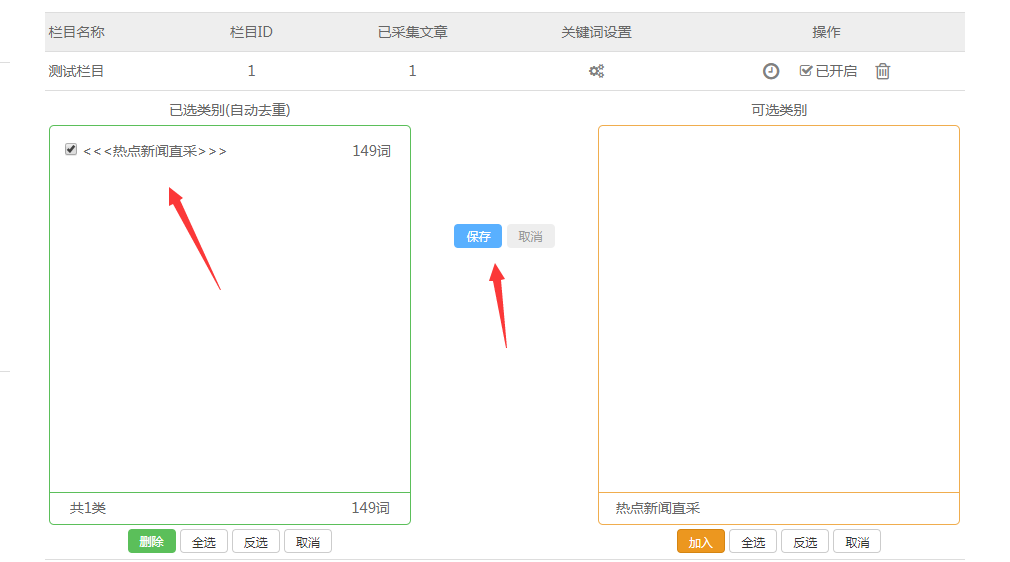Toggle the 已开启 checkbox
1010x562 pixels.
tap(806, 71)
